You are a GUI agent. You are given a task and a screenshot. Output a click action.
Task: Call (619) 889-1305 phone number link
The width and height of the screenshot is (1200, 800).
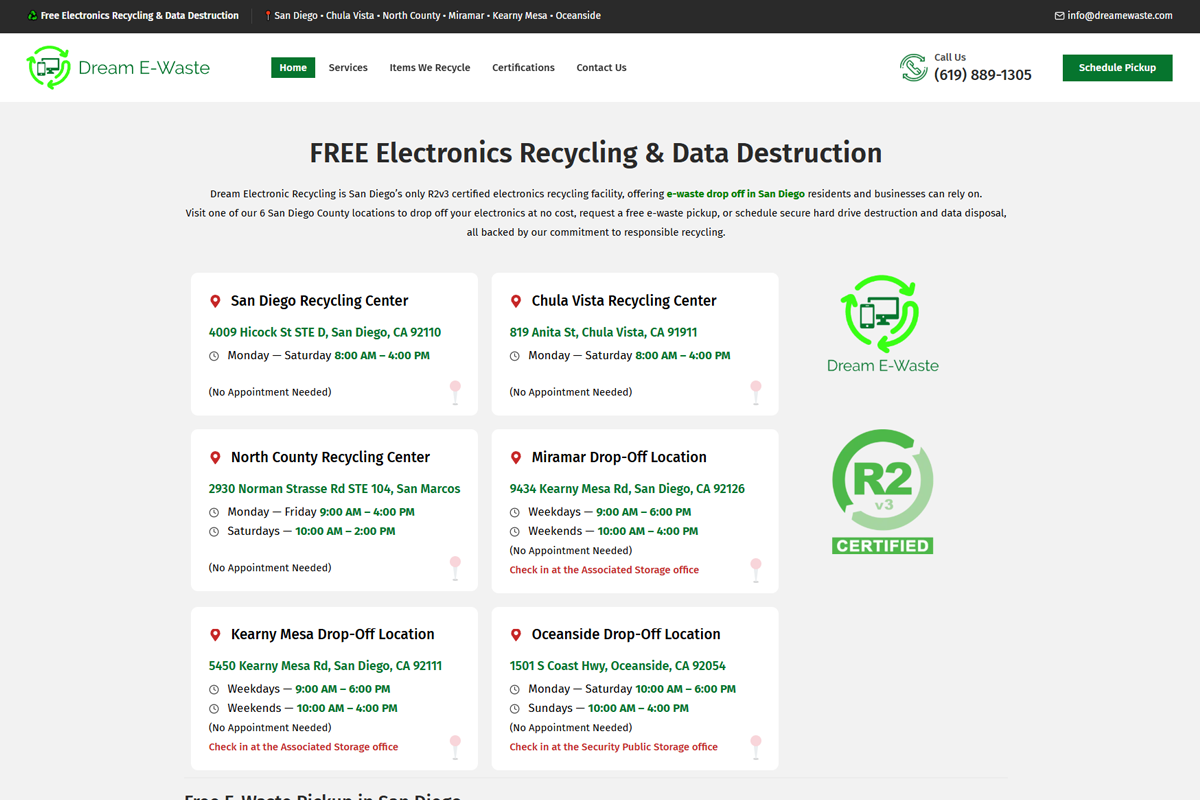[983, 75]
